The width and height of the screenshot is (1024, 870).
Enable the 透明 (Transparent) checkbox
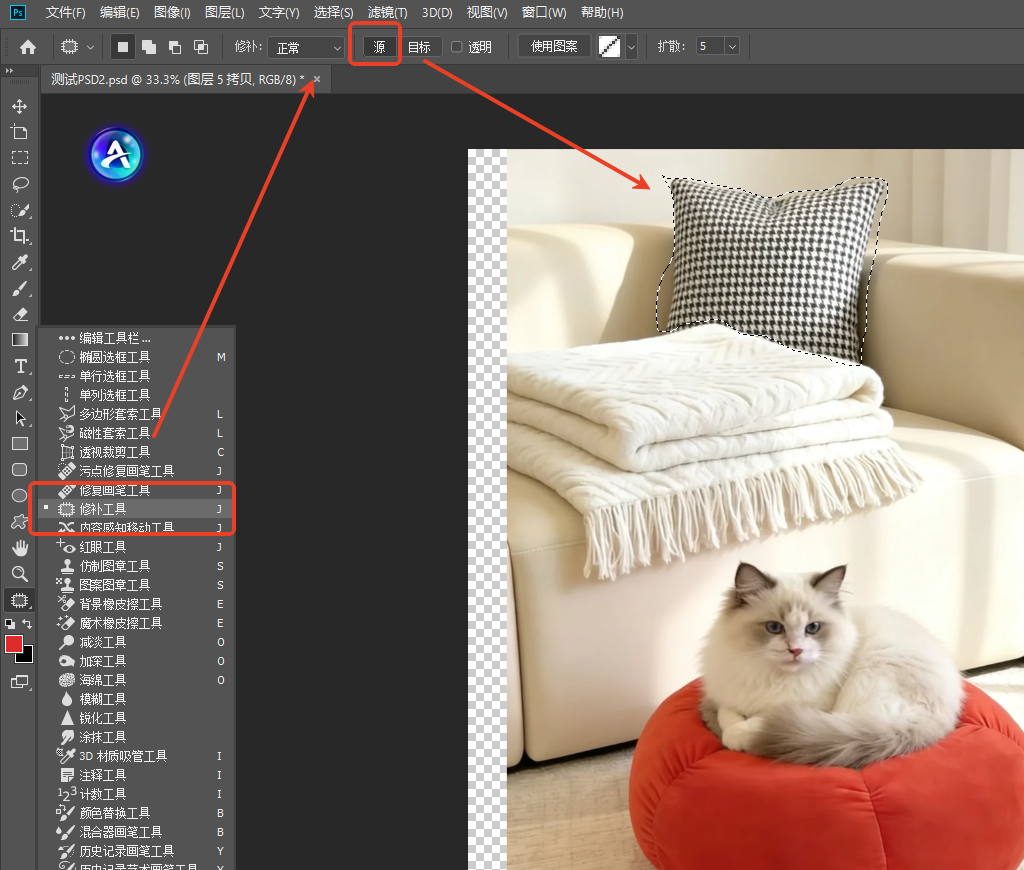click(457, 47)
